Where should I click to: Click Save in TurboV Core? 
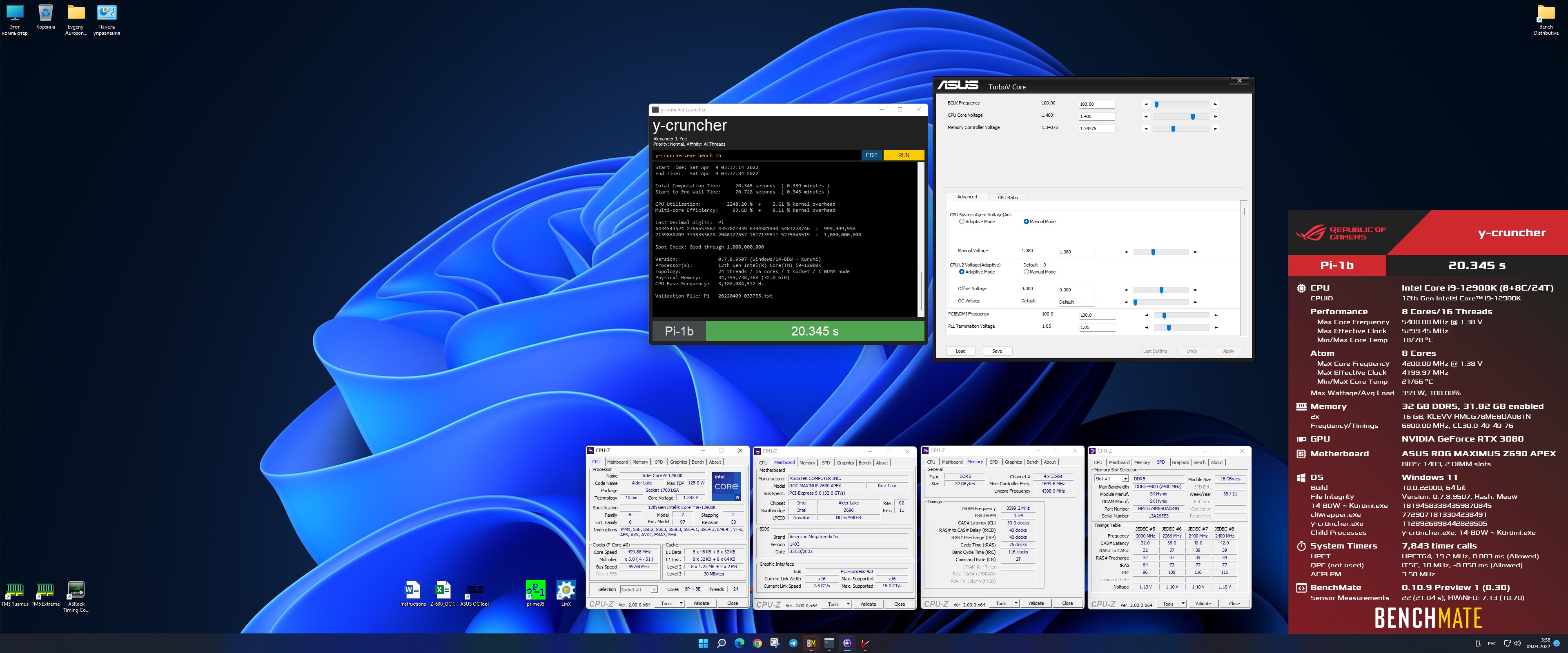tap(997, 351)
